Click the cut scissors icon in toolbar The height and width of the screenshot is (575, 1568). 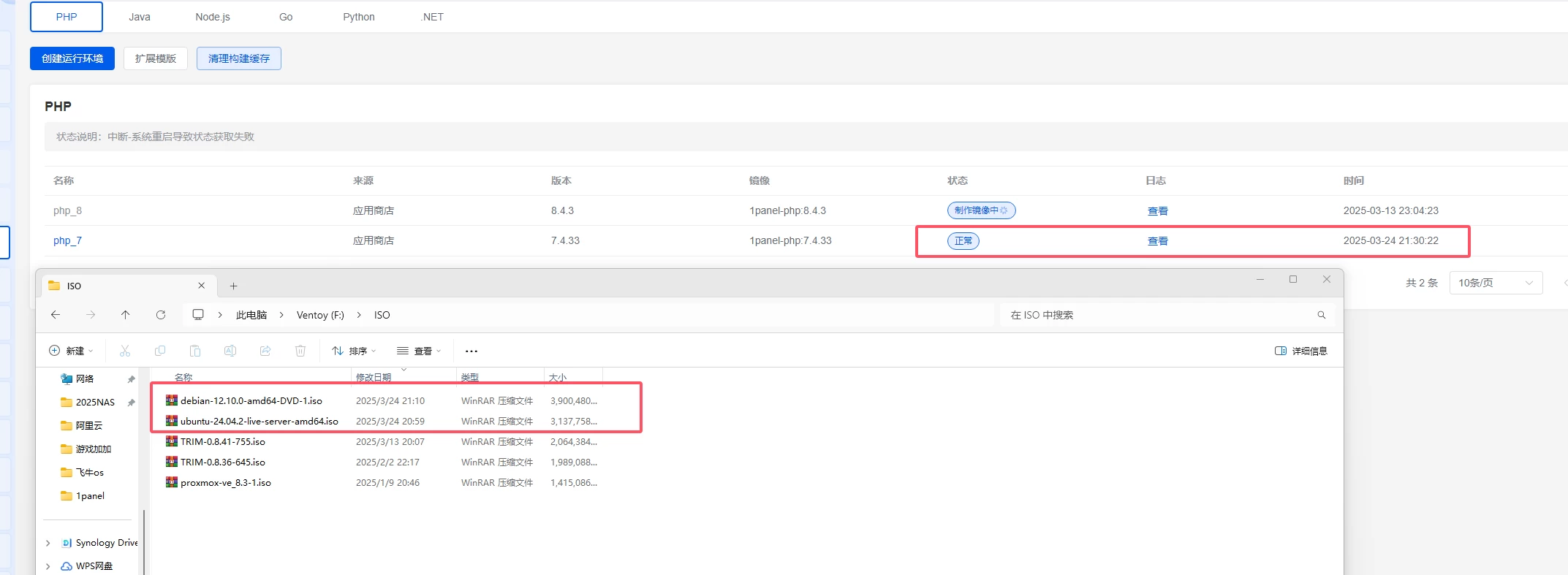coord(125,351)
